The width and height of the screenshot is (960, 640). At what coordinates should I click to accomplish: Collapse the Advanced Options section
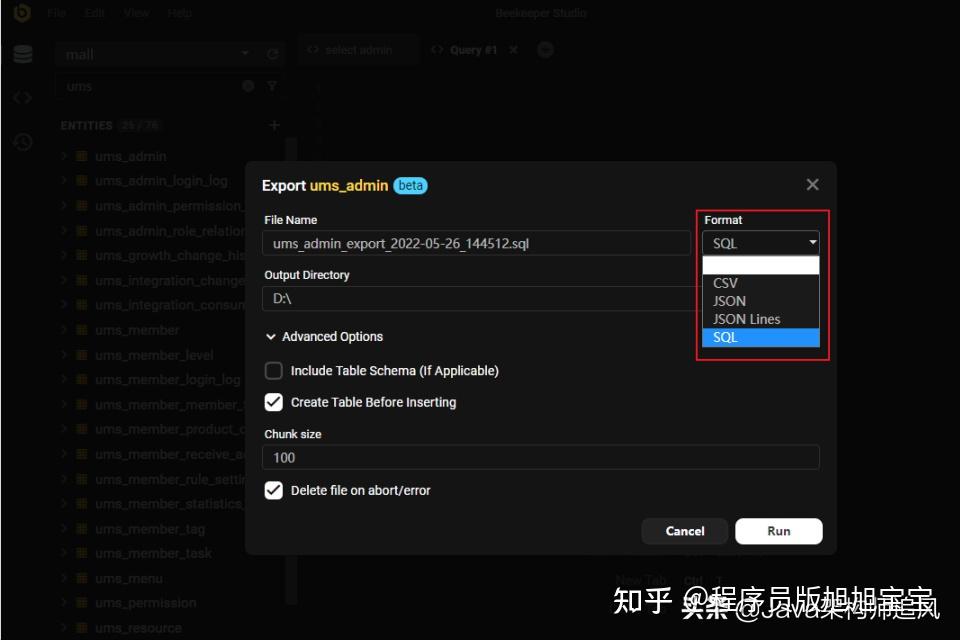324,336
